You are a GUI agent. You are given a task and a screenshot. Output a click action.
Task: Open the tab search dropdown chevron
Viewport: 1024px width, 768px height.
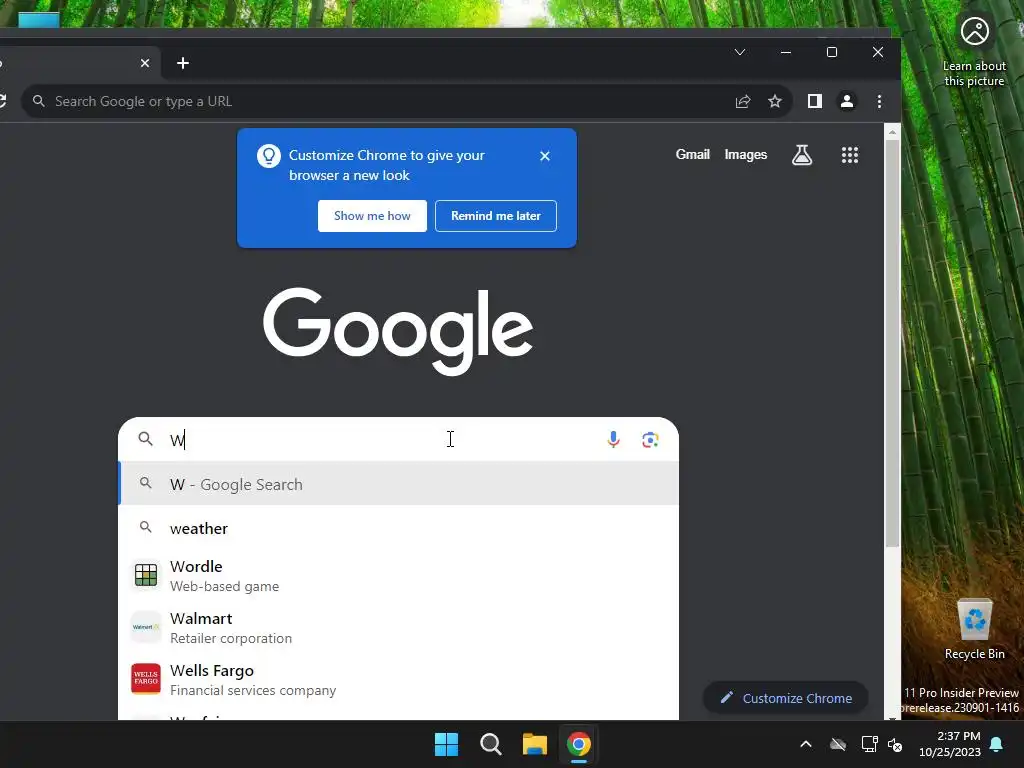pos(740,52)
